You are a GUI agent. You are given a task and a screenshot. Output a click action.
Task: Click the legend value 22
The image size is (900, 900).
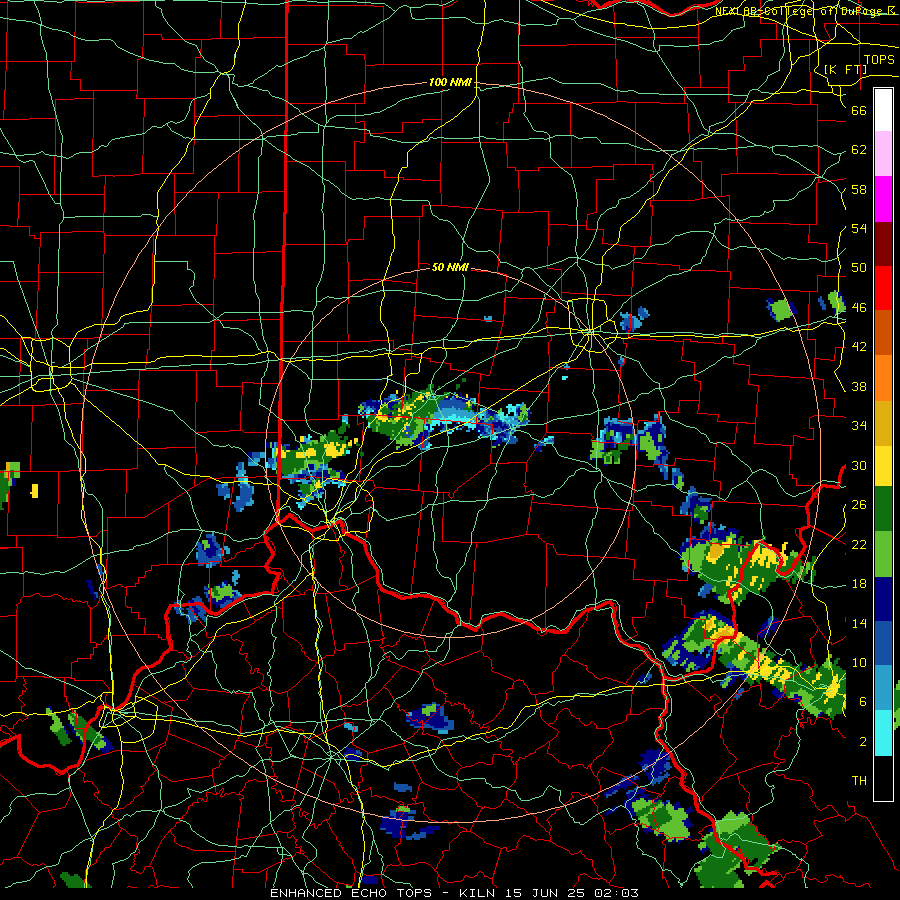click(x=859, y=544)
